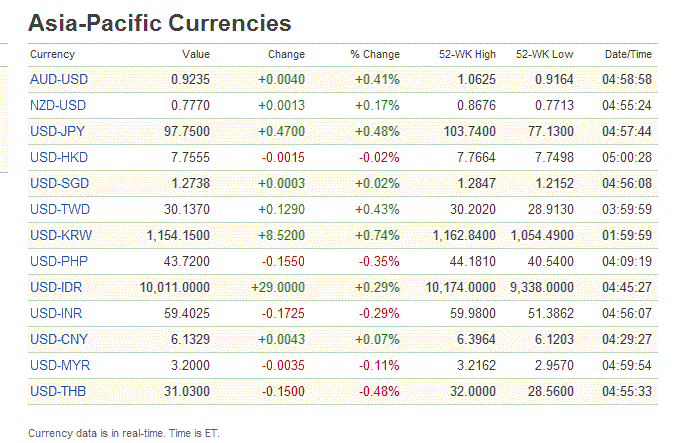This screenshot has height=443, width=674.
Task: Click the Date/Time column header
Action: click(629, 54)
